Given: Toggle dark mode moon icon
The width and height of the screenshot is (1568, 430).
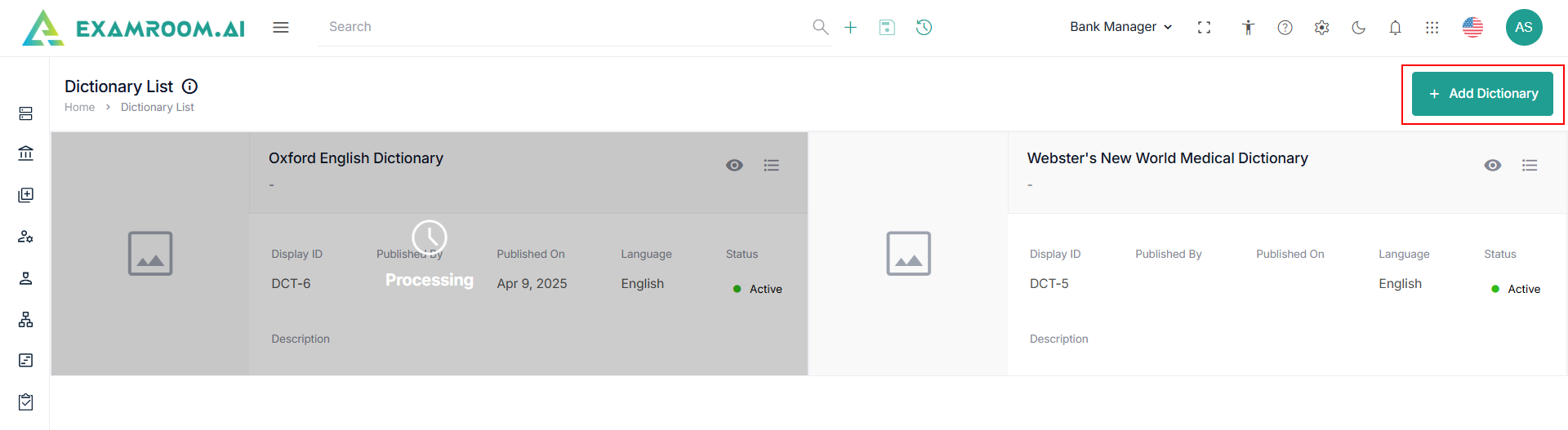Looking at the screenshot, I should (1358, 28).
